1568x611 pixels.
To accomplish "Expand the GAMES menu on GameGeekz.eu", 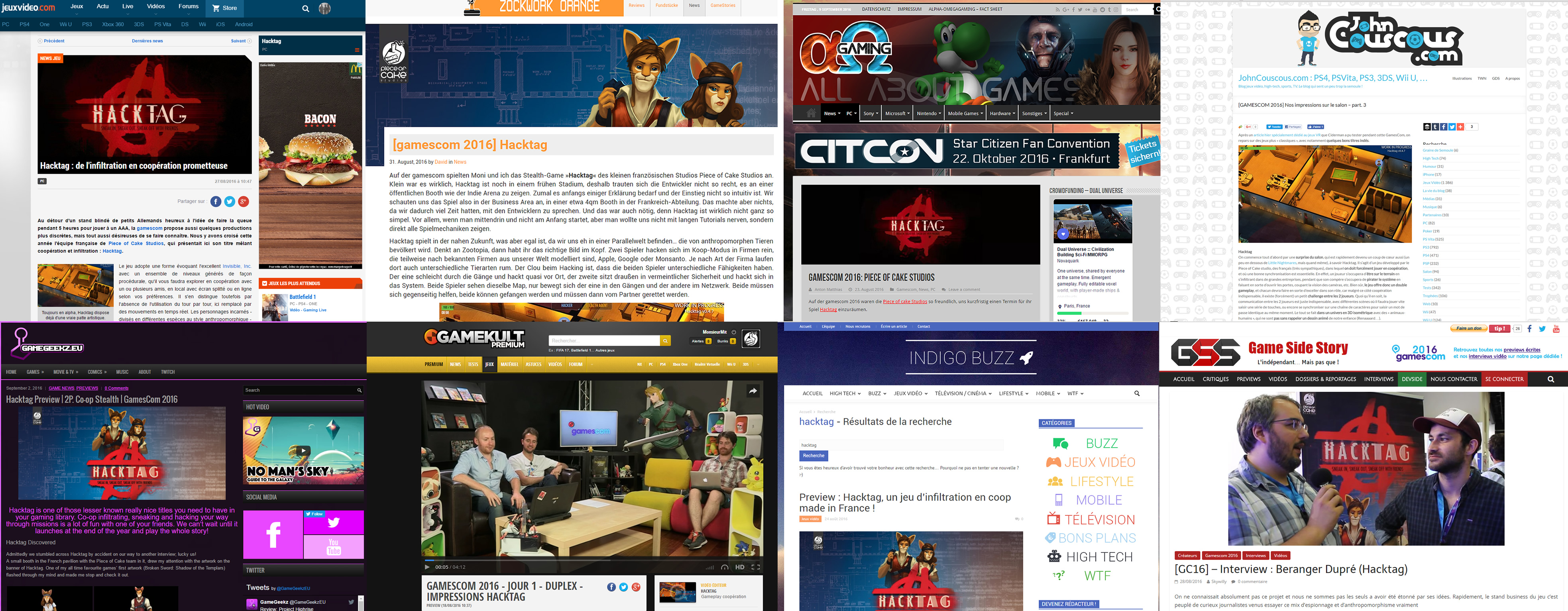I will point(35,372).
